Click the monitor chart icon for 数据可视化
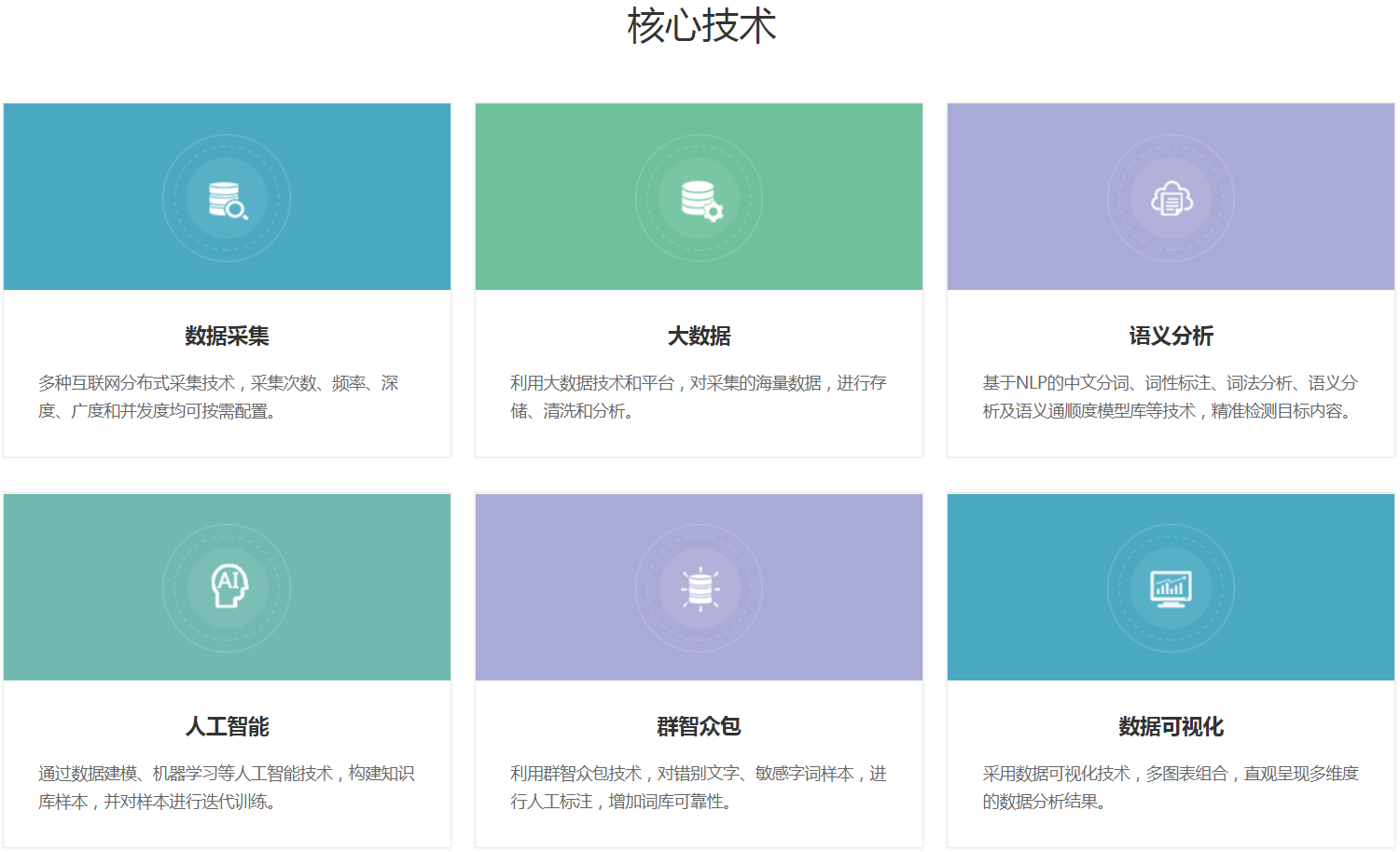Image resolution: width=1400 pixels, height=852 pixels. pos(1171,588)
